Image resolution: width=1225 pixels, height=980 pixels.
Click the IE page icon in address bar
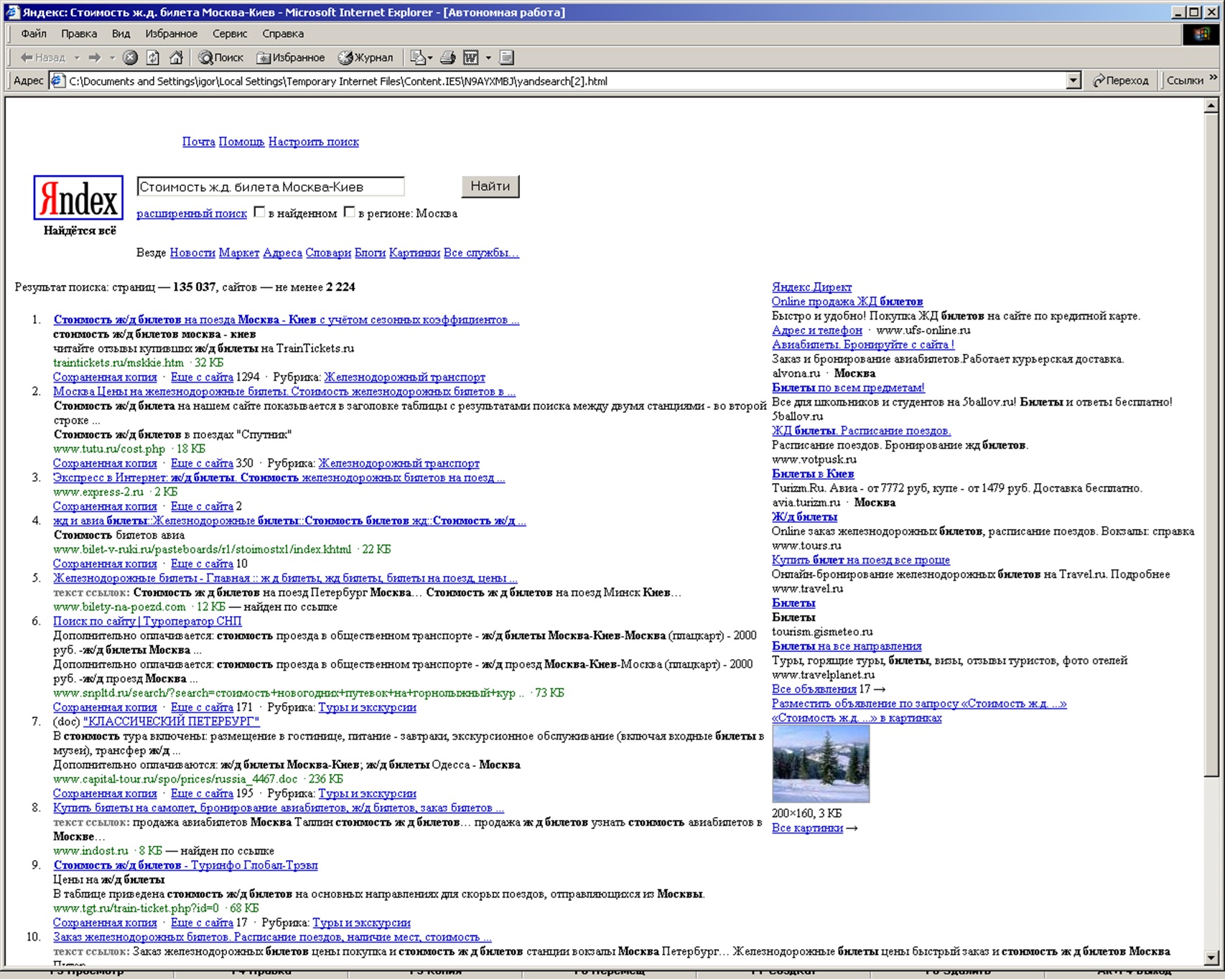[58, 80]
